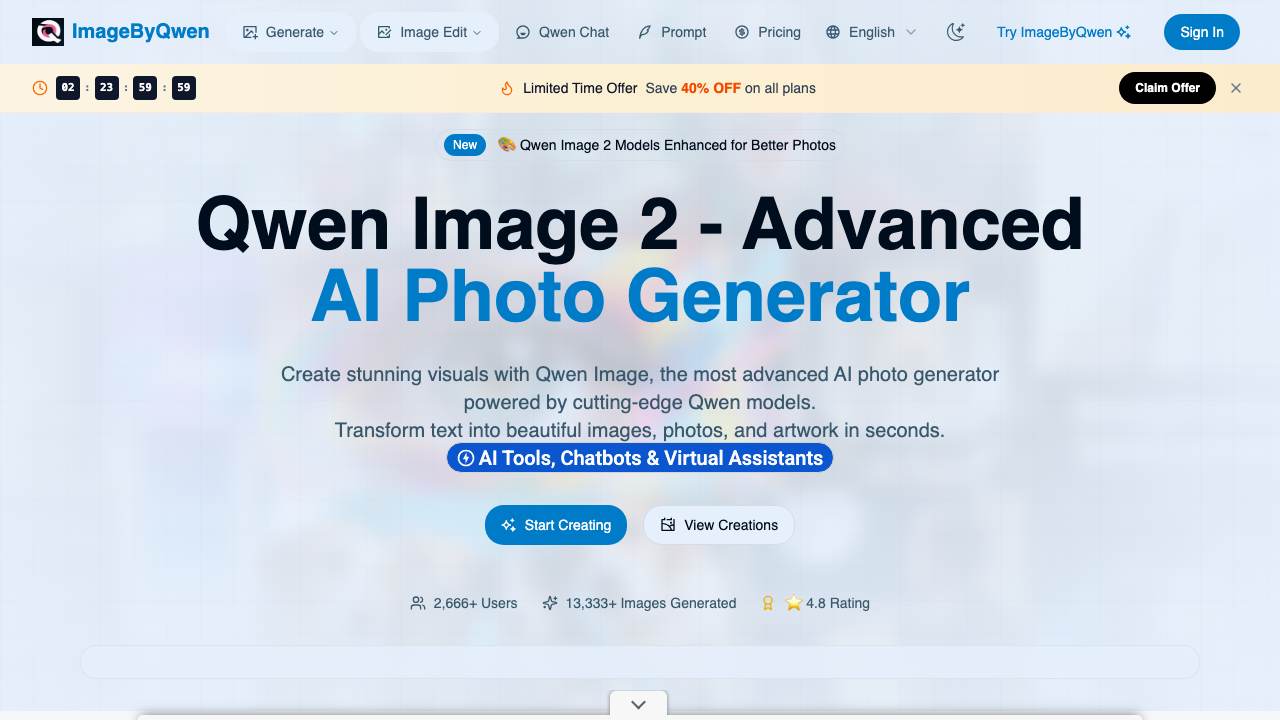This screenshot has width=1280, height=720.
Task: Click the Image Edit menu icon
Action: [384, 32]
